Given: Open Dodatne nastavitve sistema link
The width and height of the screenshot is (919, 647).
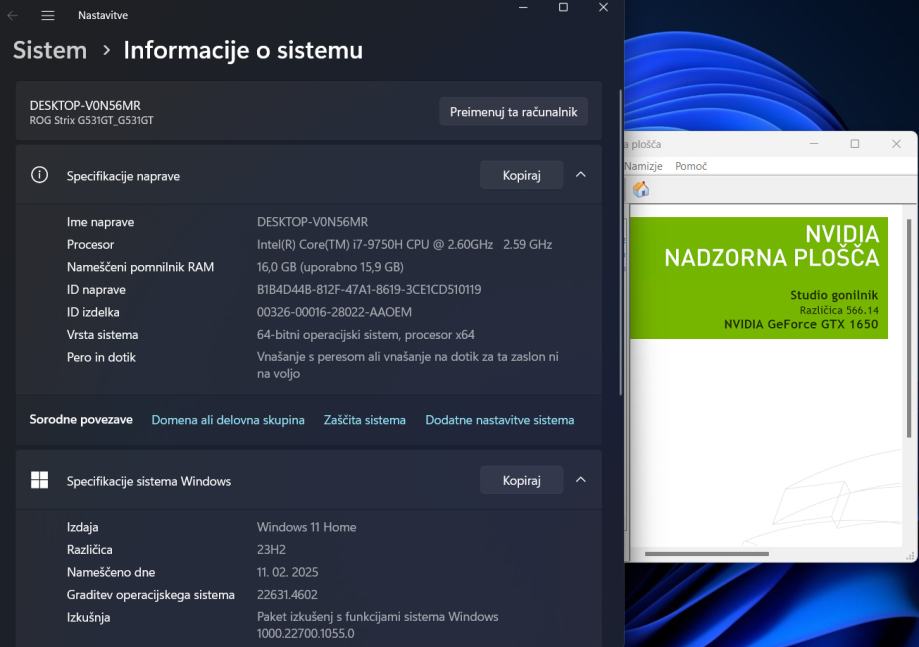Looking at the screenshot, I should [500, 420].
